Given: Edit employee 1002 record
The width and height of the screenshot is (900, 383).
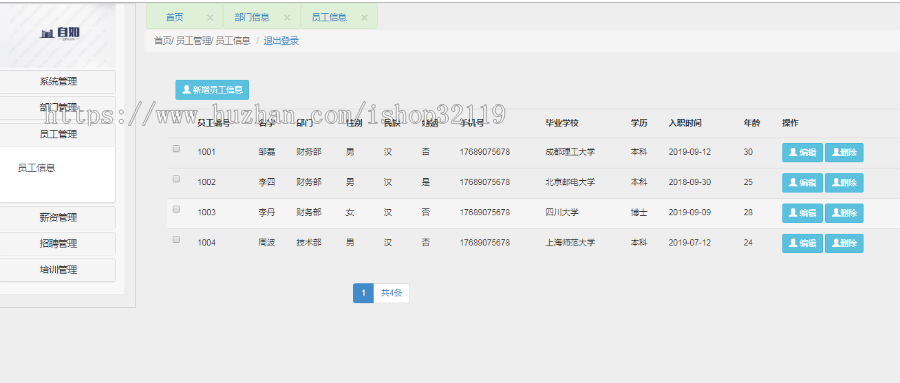Looking at the screenshot, I should [x=802, y=183].
